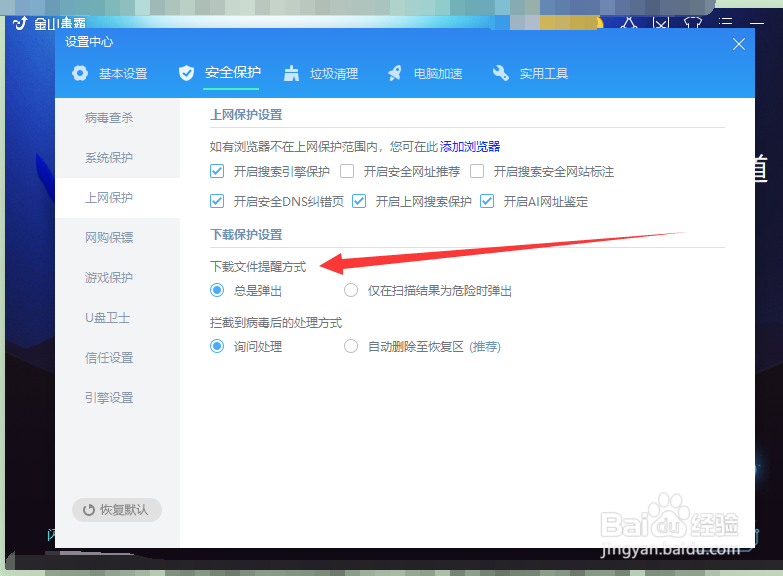Image resolution: width=783 pixels, height=576 pixels.
Task: Select 系统保护 in the sidebar
Action: pyautogui.click(x=117, y=158)
